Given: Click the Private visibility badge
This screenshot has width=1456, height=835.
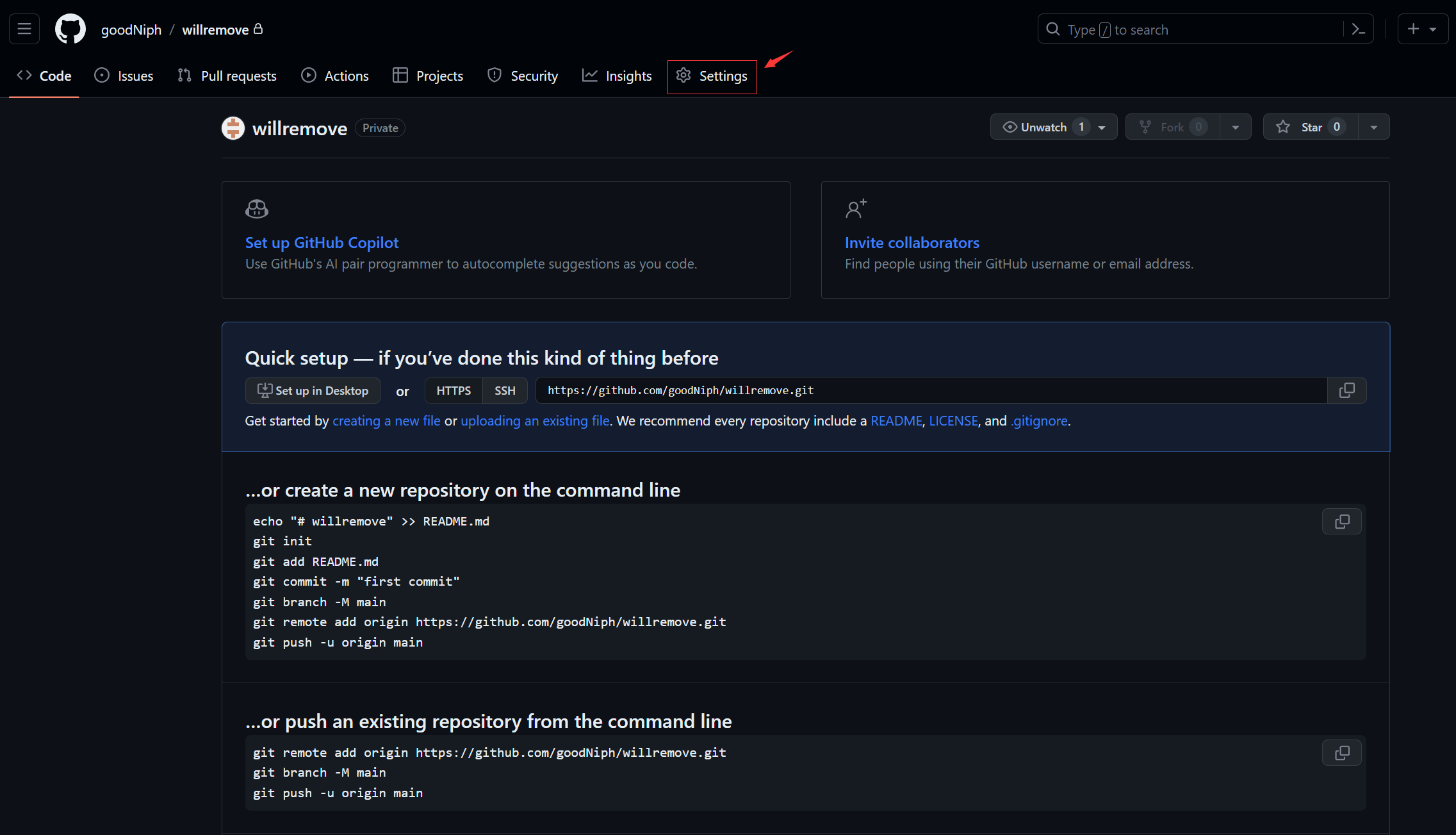Looking at the screenshot, I should point(380,128).
